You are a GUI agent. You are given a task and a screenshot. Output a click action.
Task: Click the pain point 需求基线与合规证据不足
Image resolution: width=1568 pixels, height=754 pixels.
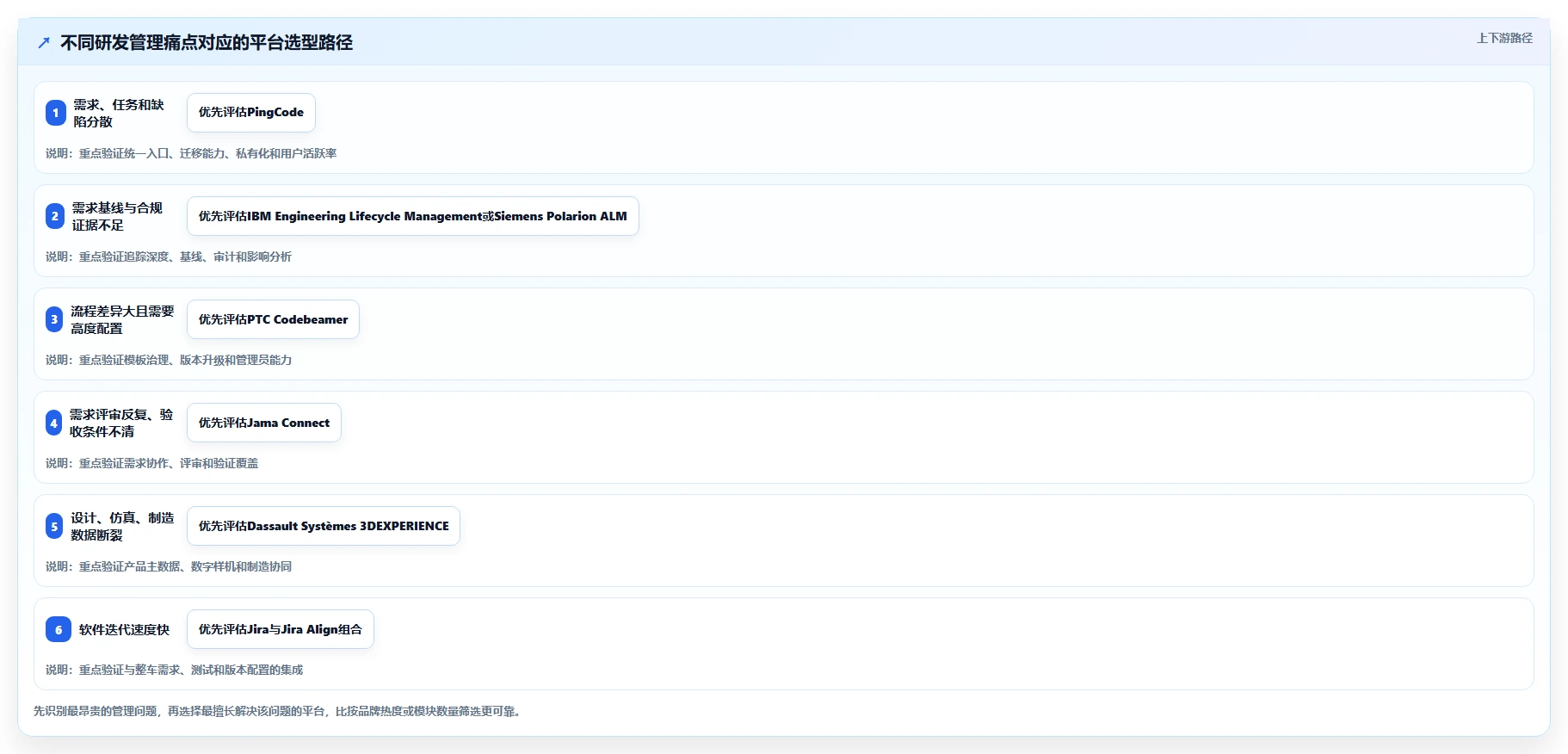coord(118,216)
